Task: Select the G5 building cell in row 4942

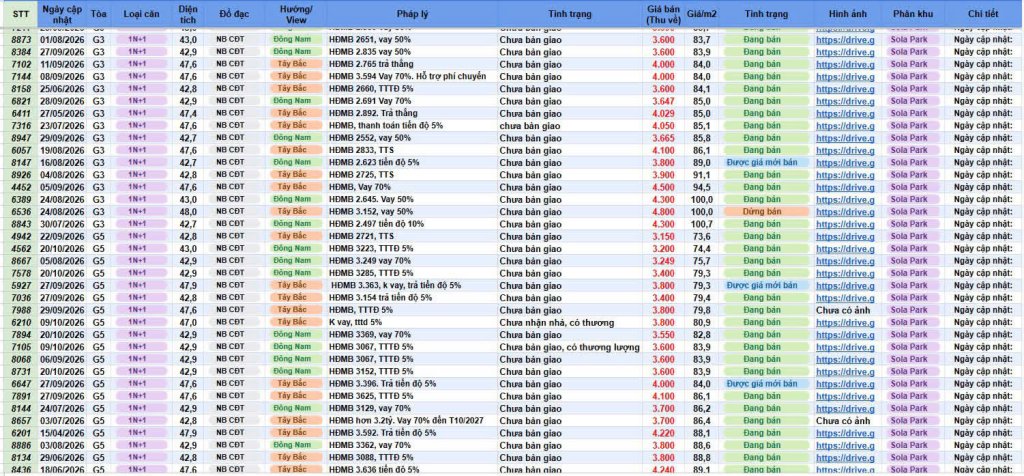Action: click(98, 236)
